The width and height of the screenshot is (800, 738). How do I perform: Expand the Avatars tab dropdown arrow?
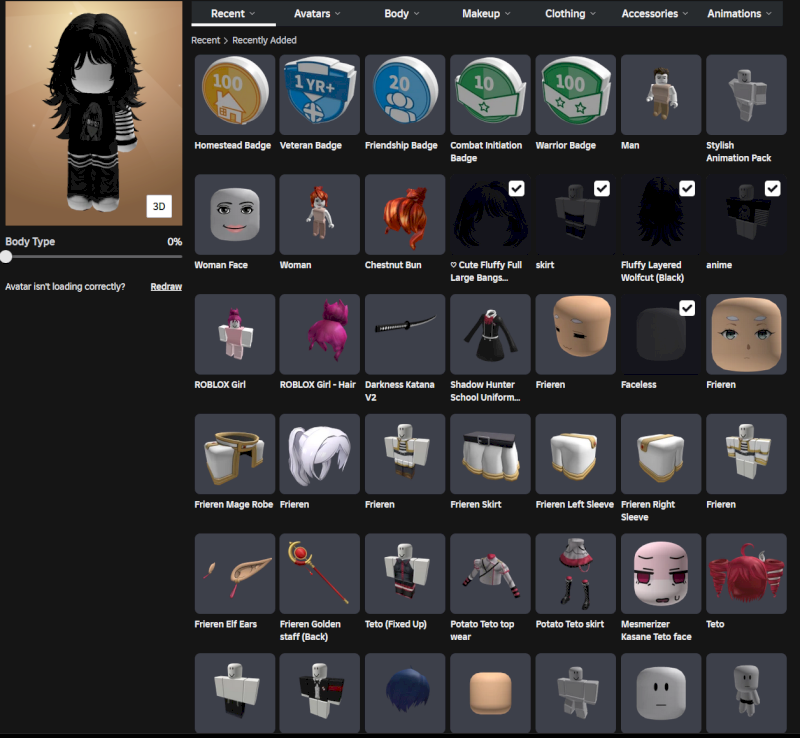pyautogui.click(x=338, y=14)
